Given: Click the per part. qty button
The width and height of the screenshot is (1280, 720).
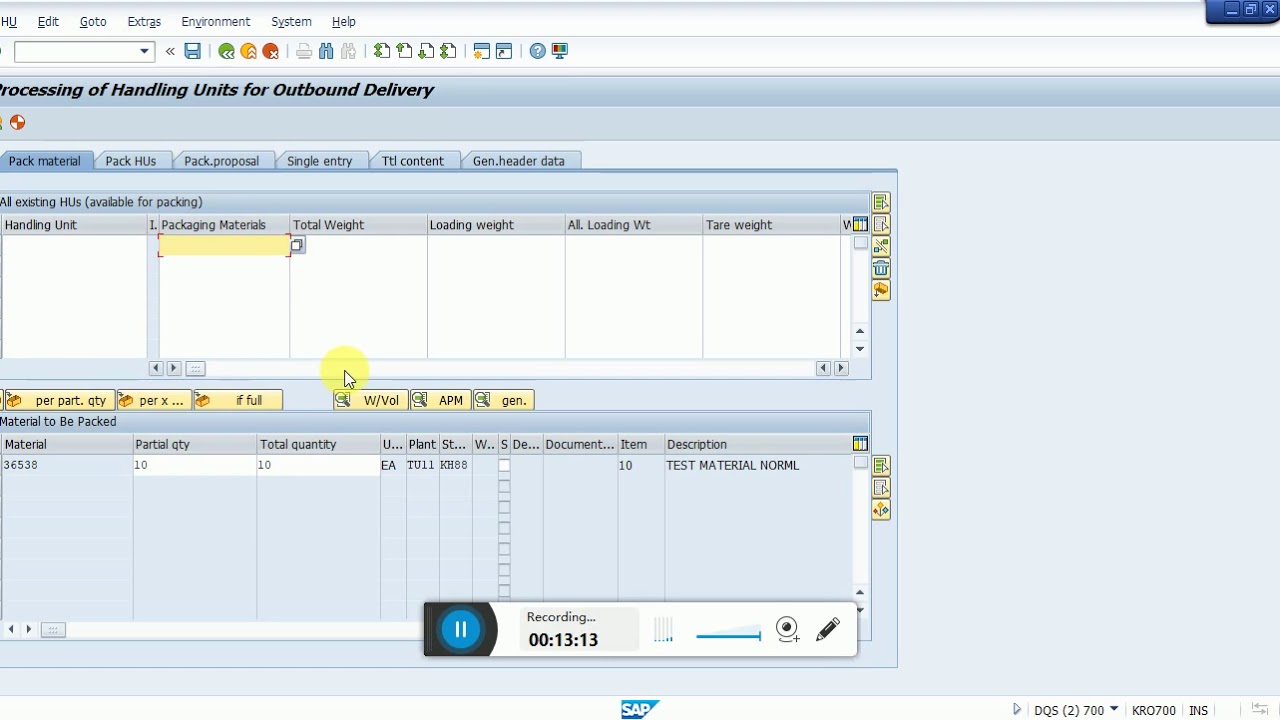Looking at the screenshot, I should 59,400.
